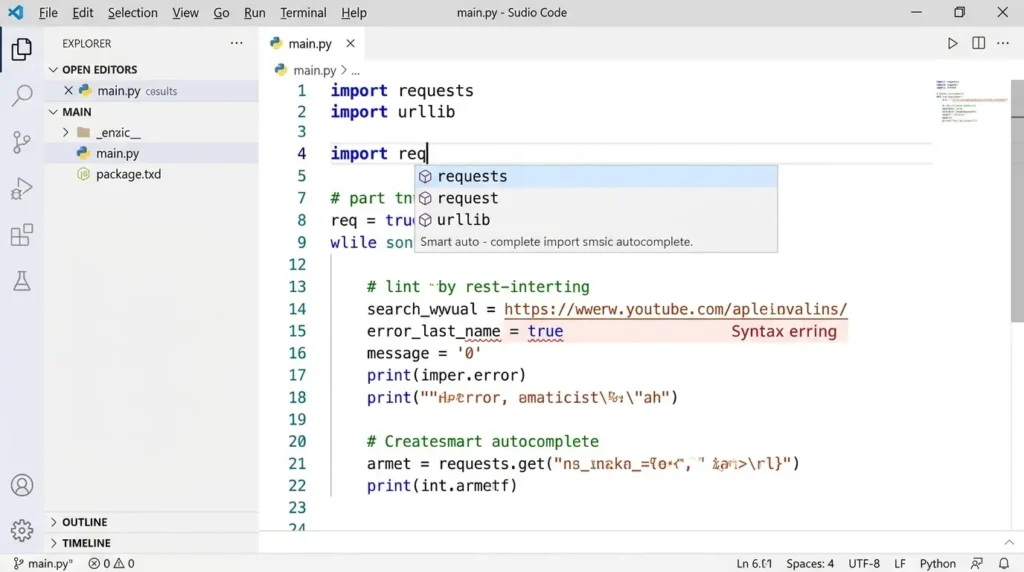
Task: Click the Python icon in breadcrumb
Action: coord(281,69)
